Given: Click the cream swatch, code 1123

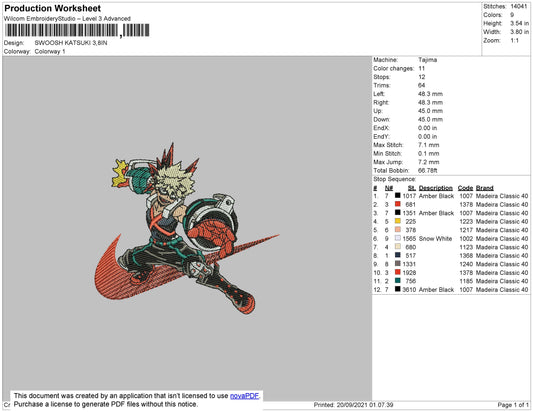Looking at the screenshot, I should click(397, 247).
